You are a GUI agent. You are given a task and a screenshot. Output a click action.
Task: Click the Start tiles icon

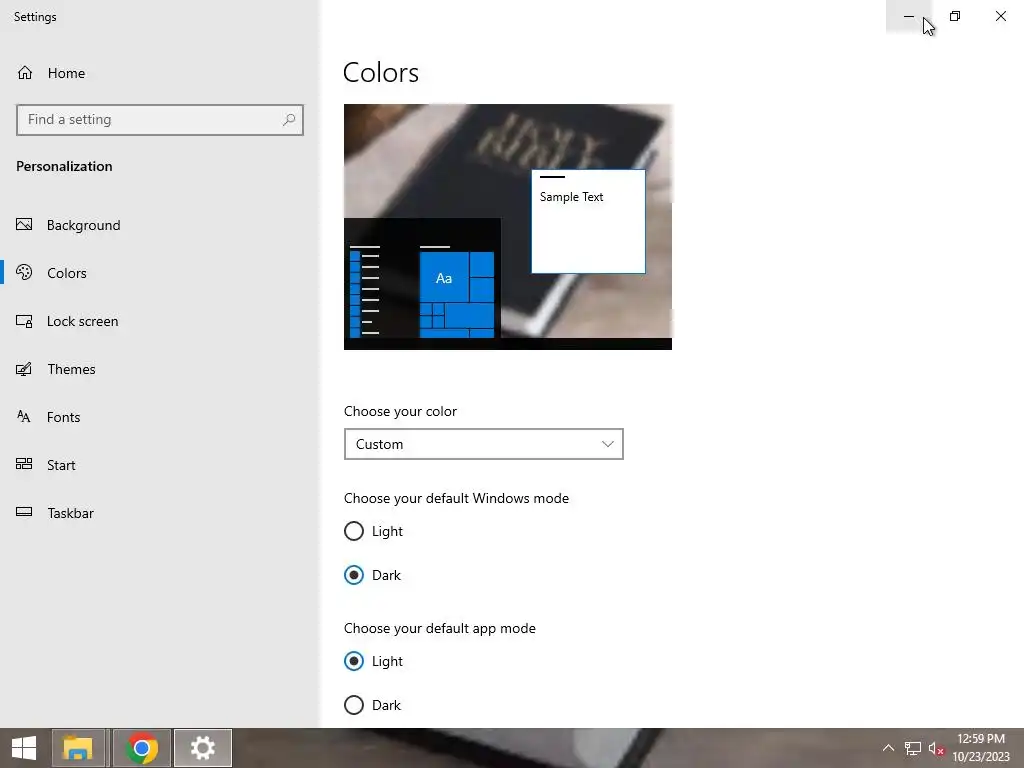pos(24,464)
